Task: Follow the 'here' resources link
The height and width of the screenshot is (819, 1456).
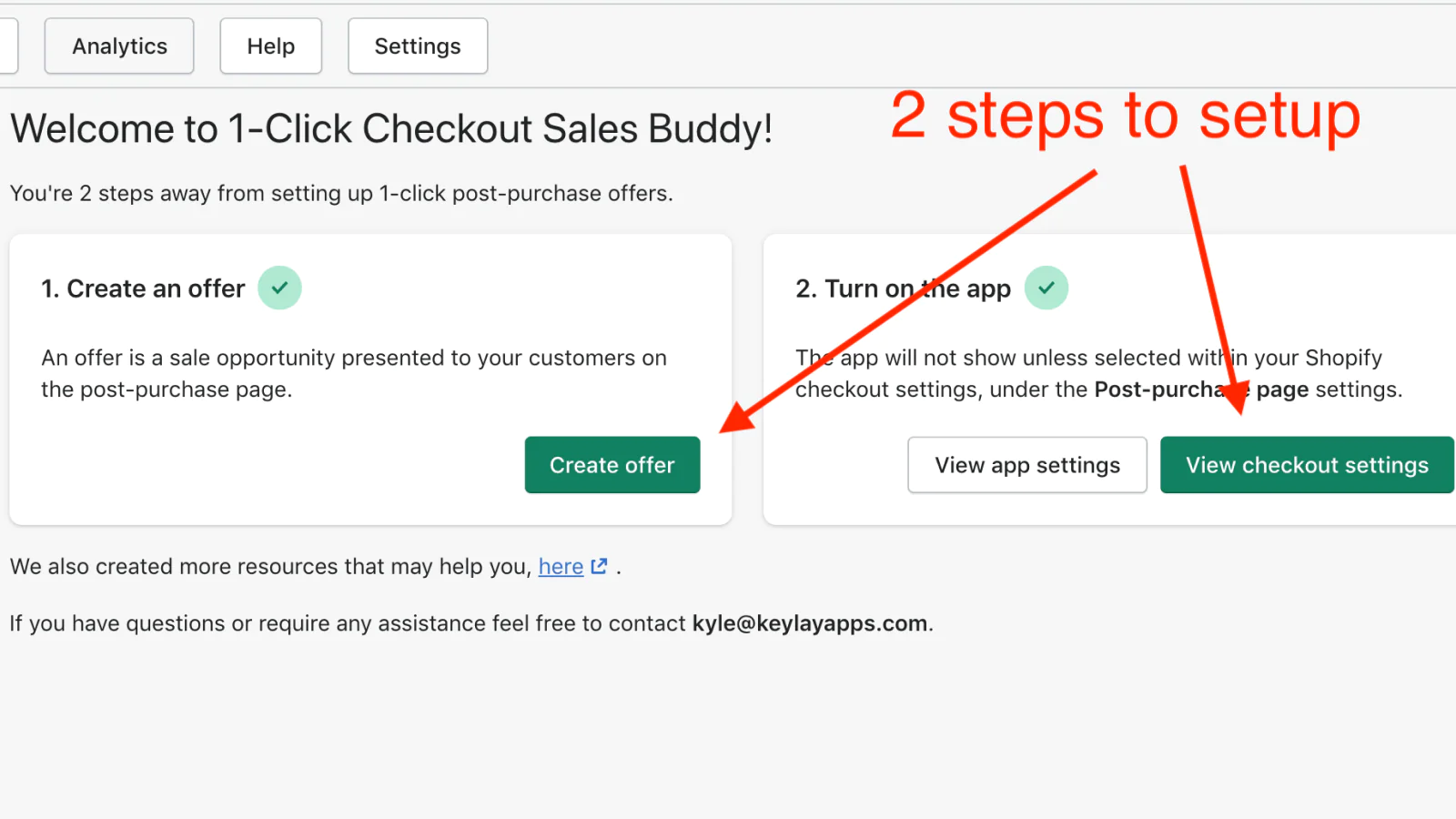Action: coord(561,567)
